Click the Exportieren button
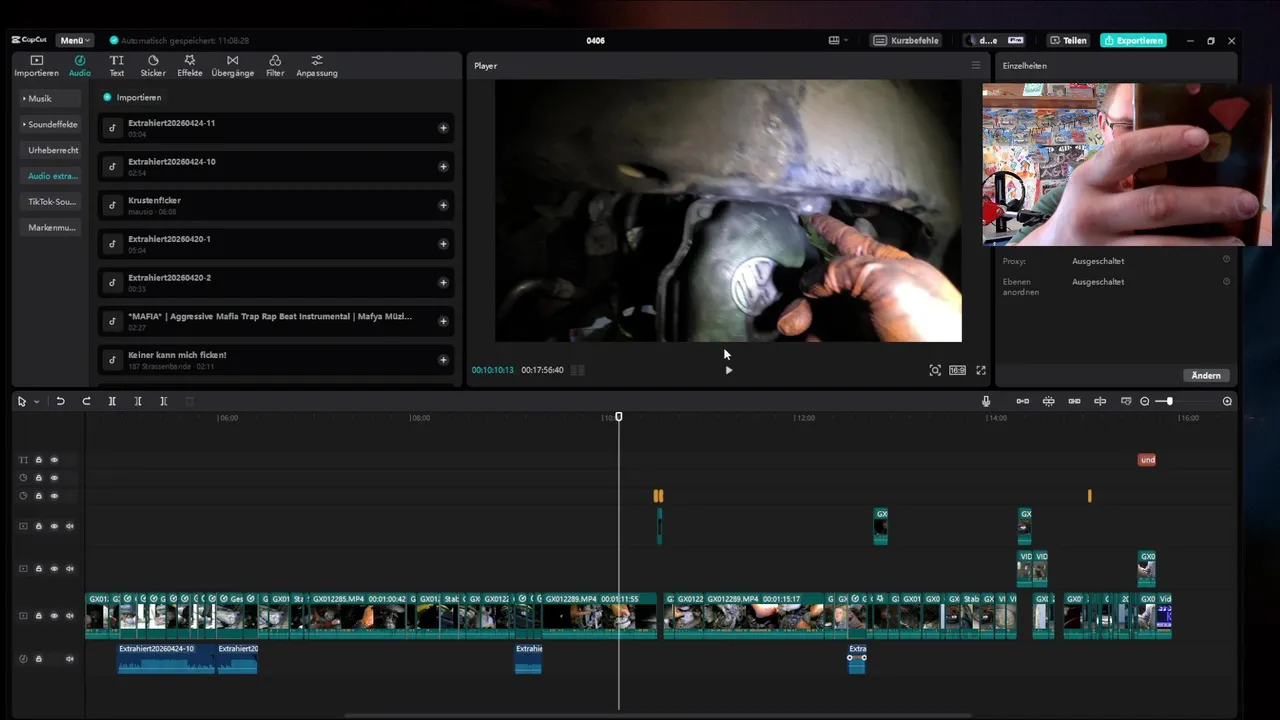Image resolution: width=1280 pixels, height=720 pixels. 1133,40
